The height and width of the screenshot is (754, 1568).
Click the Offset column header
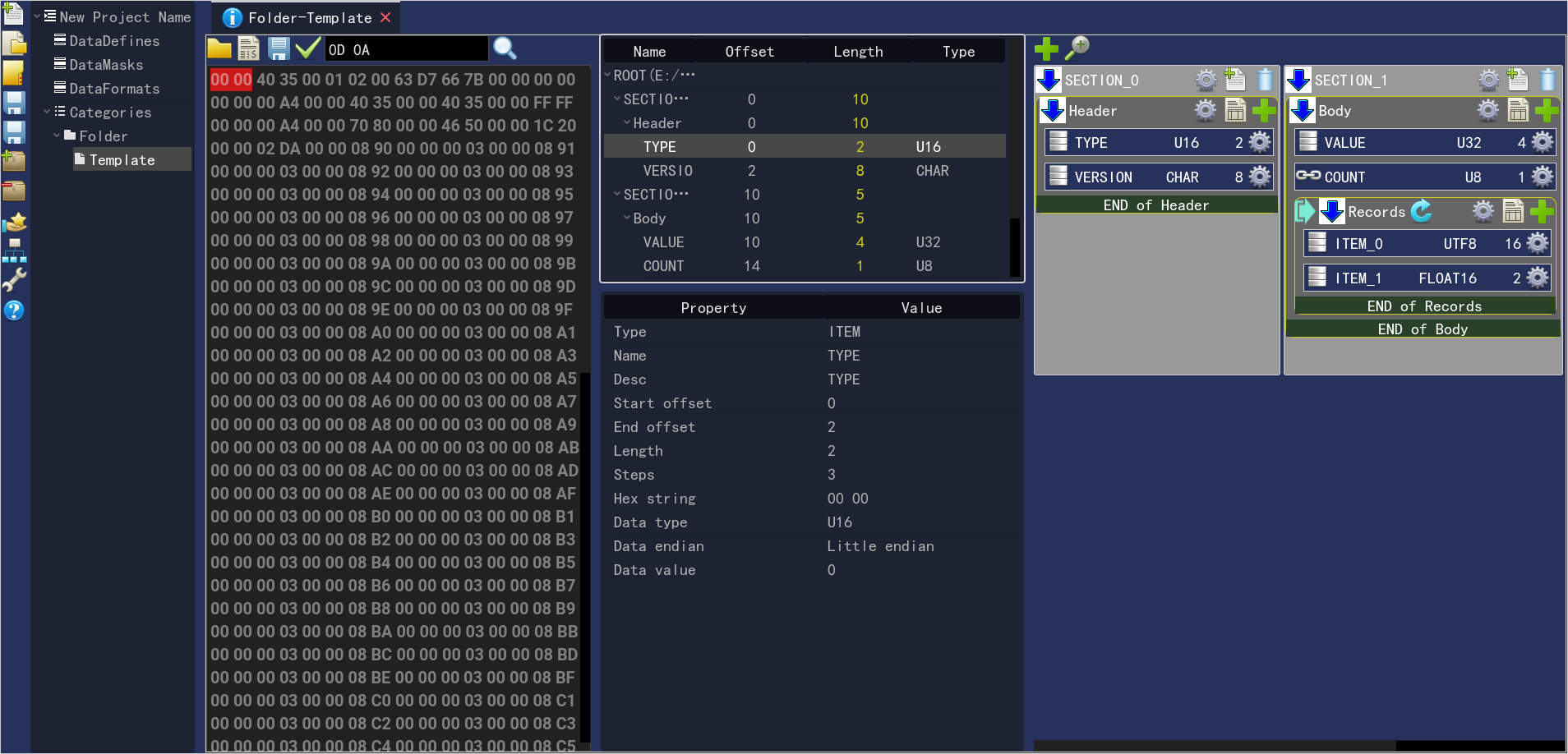point(749,51)
